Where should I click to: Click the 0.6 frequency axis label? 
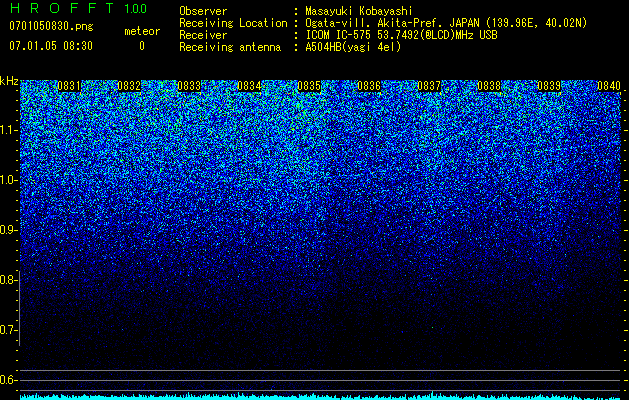pos(8,380)
